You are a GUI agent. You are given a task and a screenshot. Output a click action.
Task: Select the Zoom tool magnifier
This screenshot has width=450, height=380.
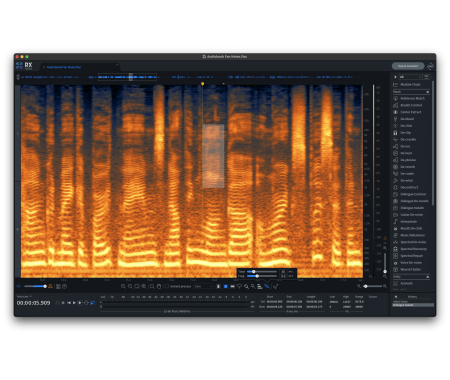(x=152, y=286)
